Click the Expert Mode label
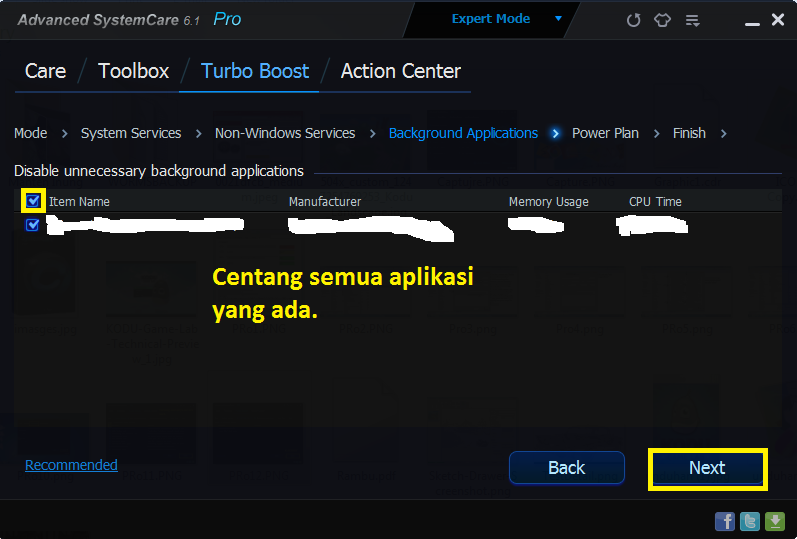This screenshot has height=539, width=797. click(491, 19)
